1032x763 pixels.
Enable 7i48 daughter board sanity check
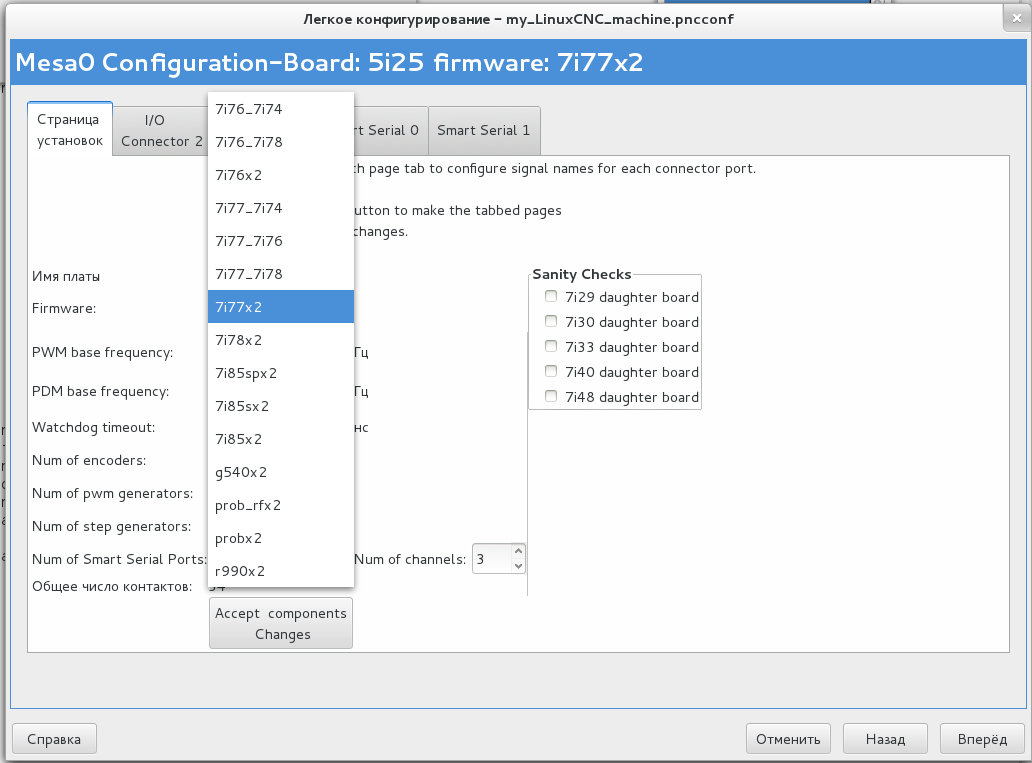551,396
